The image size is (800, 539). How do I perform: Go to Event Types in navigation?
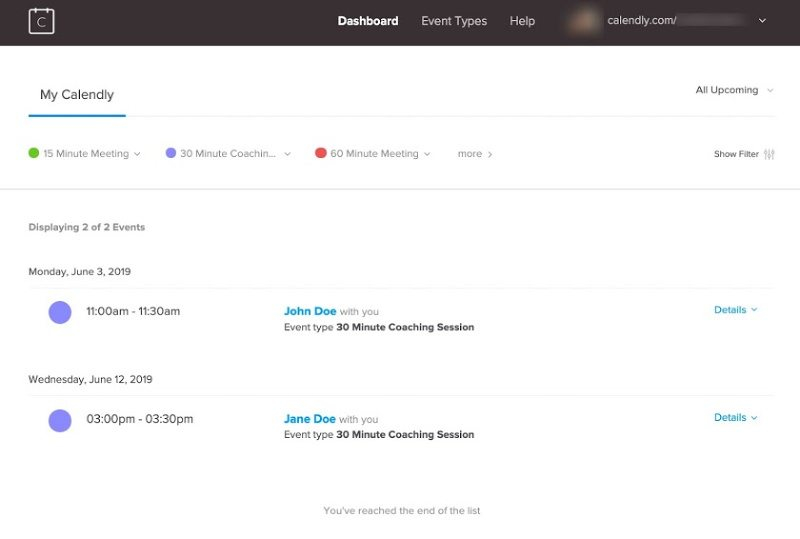click(x=454, y=21)
